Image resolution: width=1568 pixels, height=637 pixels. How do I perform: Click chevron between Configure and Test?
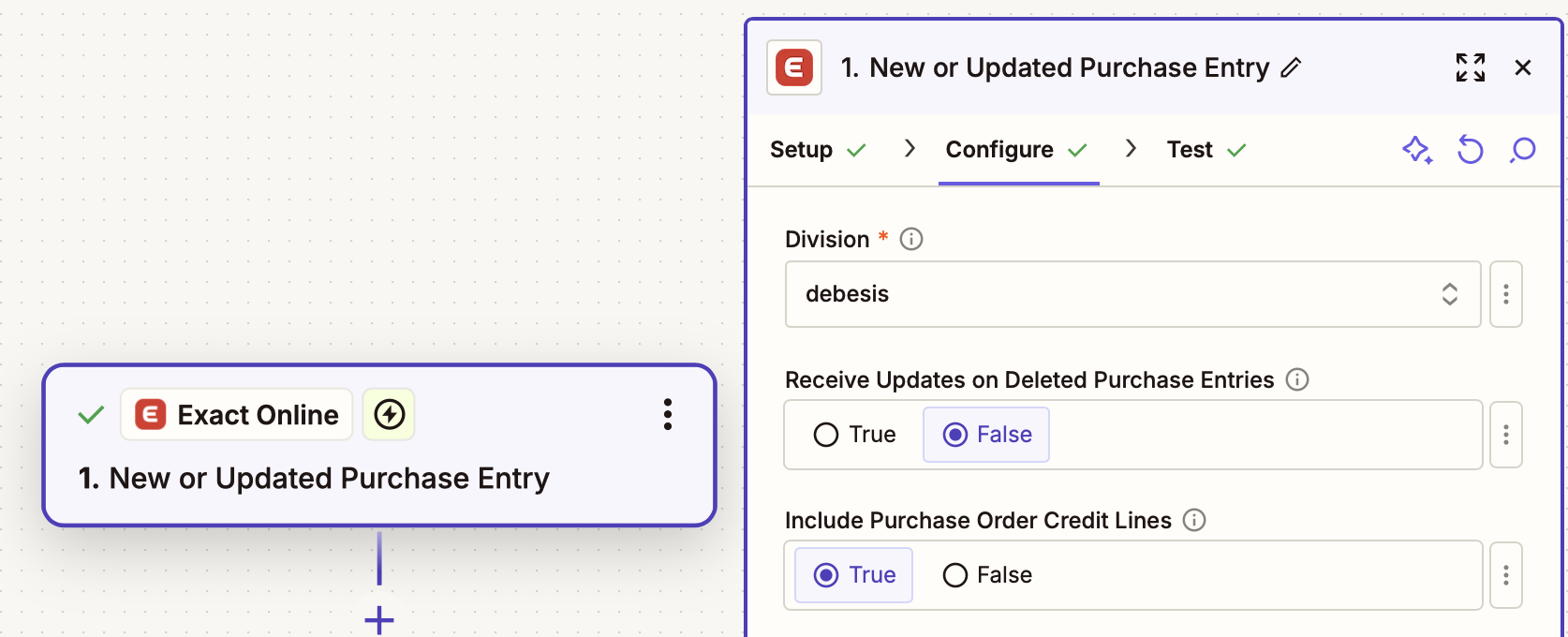point(1131,148)
